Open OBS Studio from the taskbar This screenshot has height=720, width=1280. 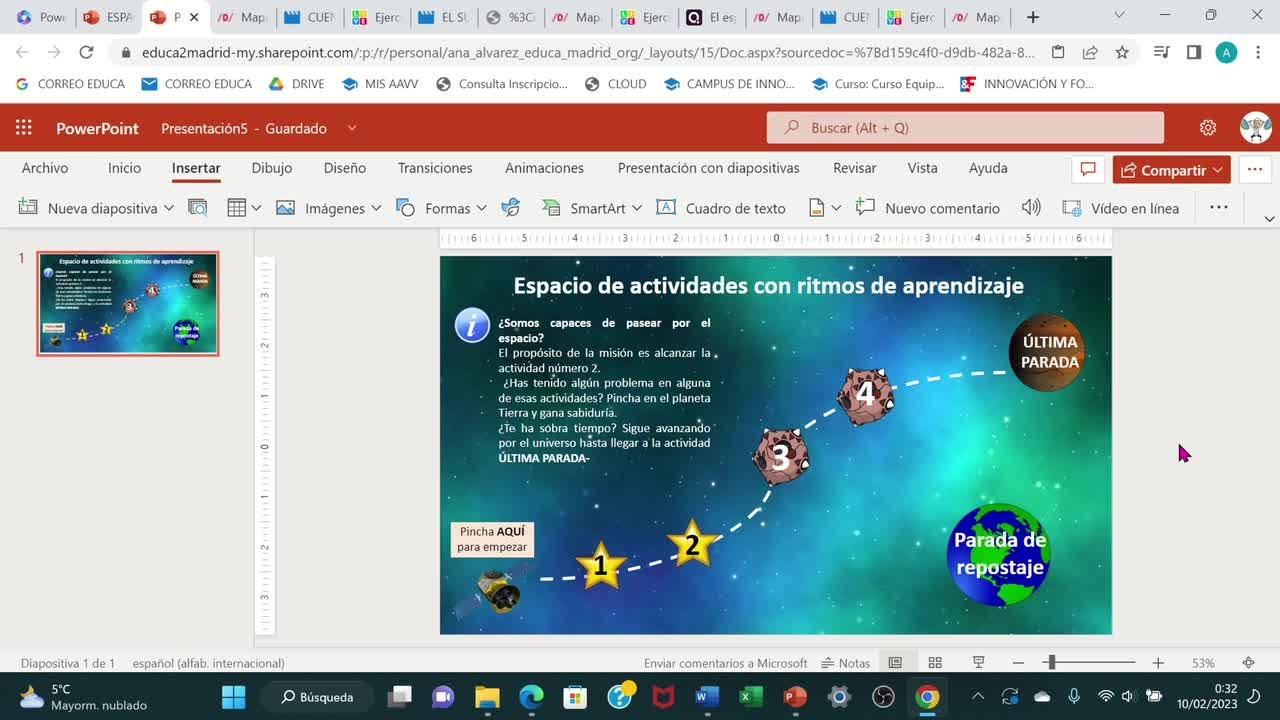click(883, 697)
